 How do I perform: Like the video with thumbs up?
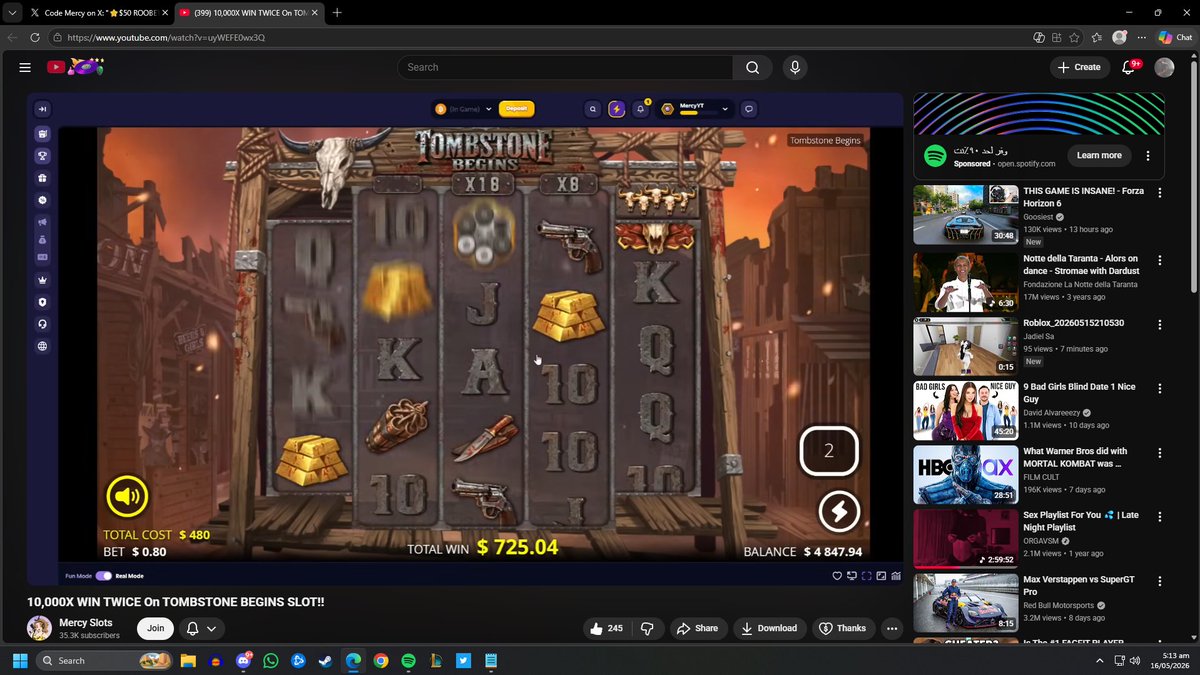[606, 628]
